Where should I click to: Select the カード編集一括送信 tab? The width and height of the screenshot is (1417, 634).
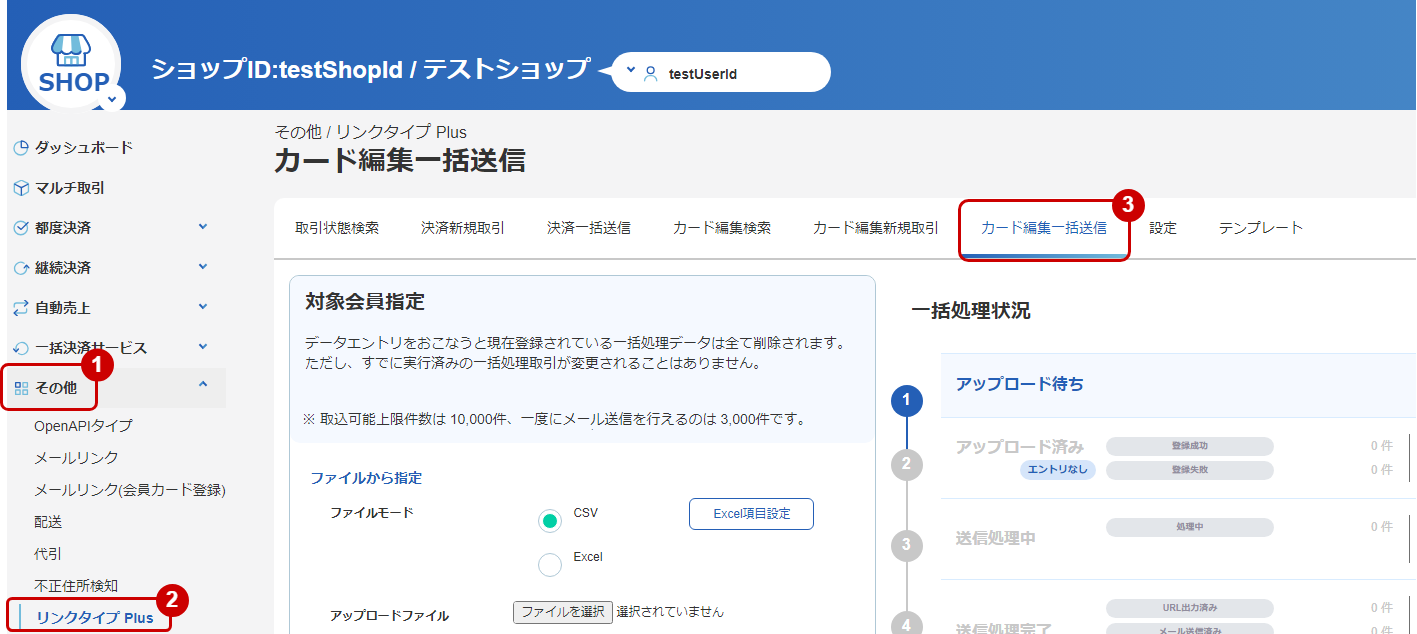click(x=1044, y=228)
